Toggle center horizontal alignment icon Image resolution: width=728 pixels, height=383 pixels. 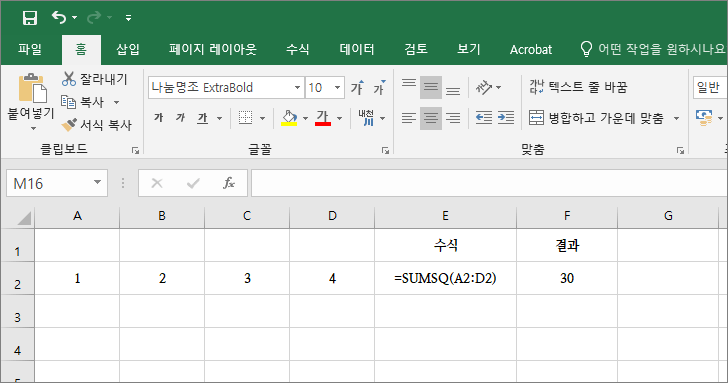click(x=431, y=118)
